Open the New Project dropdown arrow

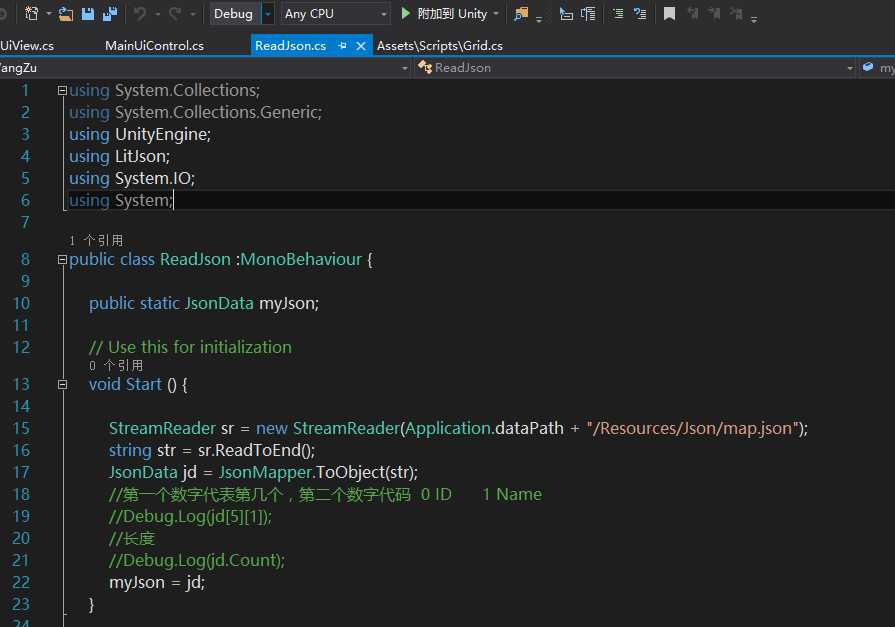click(49, 13)
